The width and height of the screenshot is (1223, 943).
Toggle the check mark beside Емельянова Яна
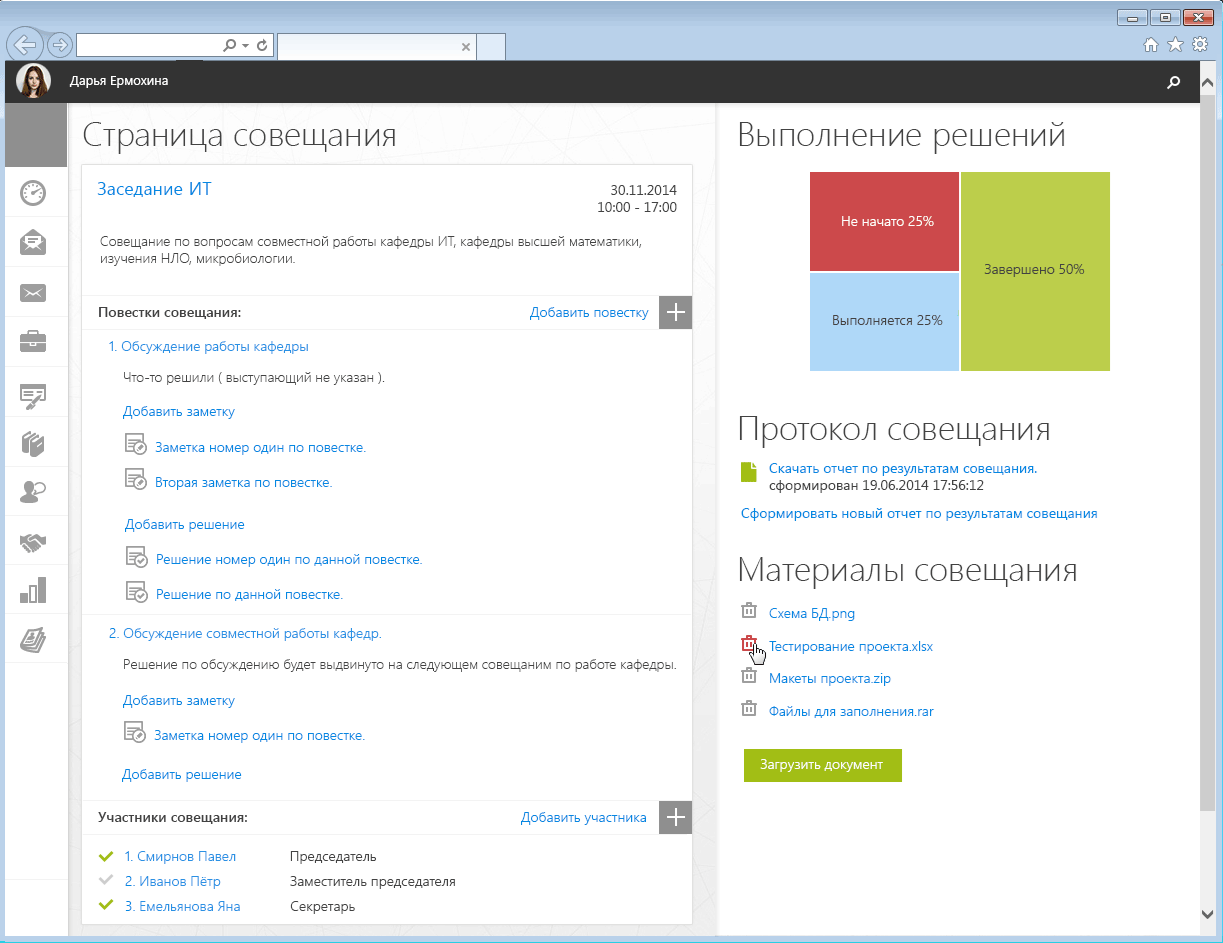pos(107,906)
